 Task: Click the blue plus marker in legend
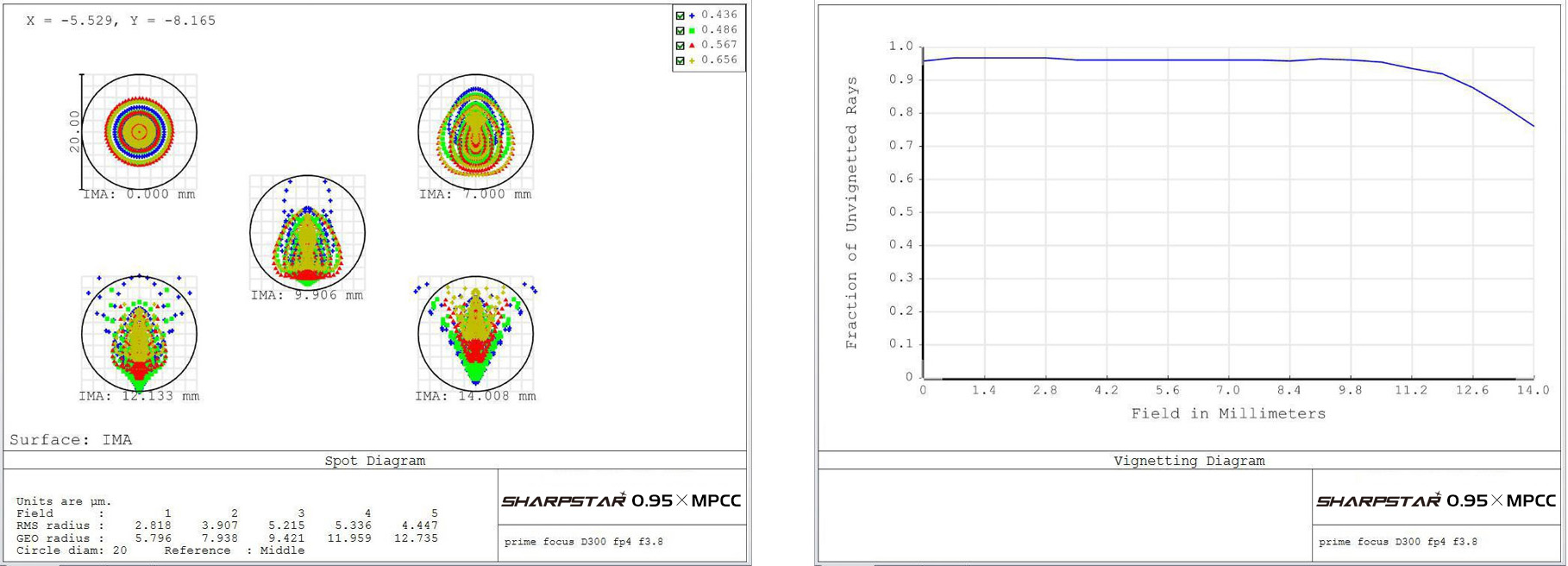[692, 16]
